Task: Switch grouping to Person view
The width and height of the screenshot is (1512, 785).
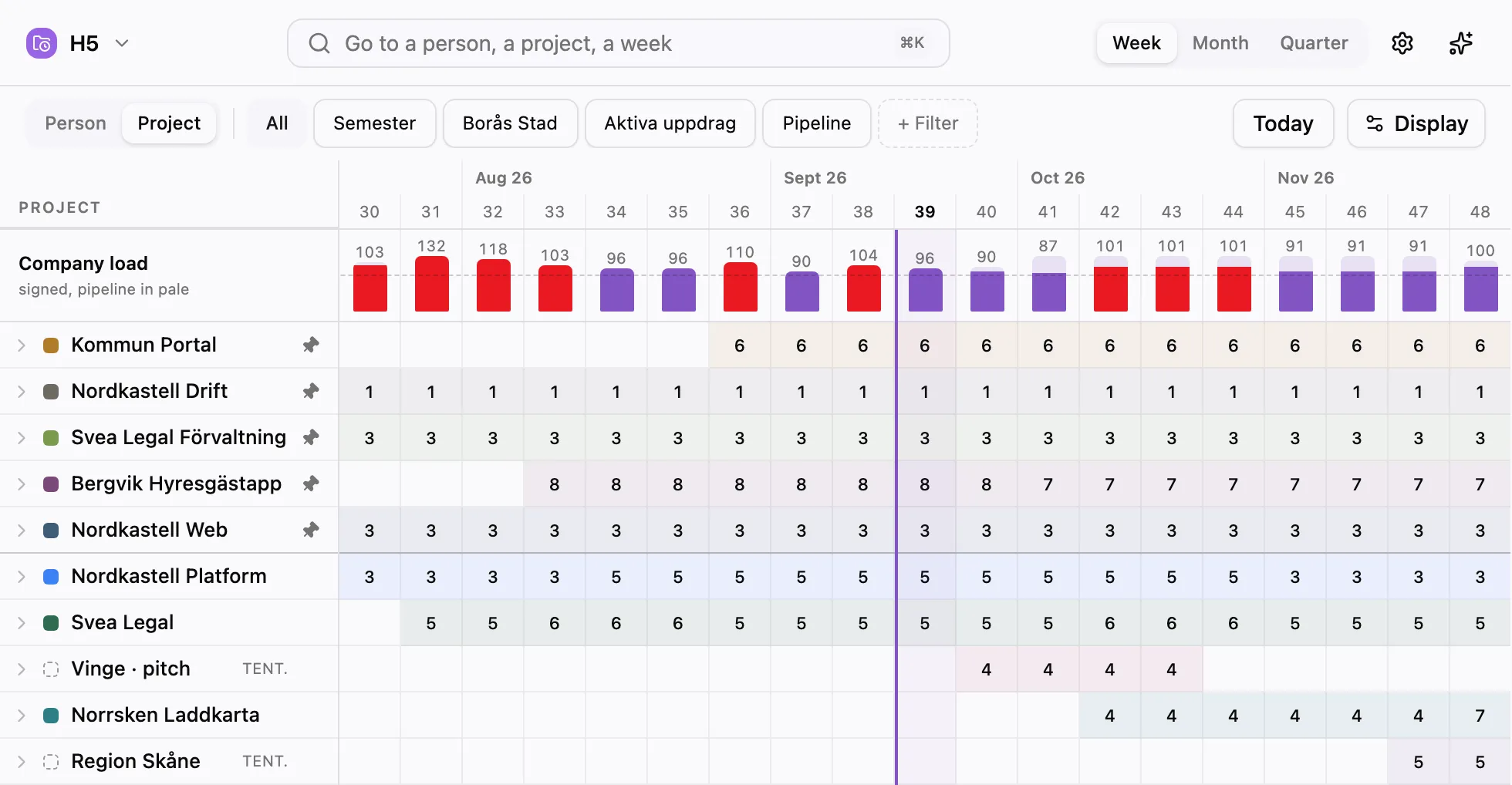Action: (76, 123)
